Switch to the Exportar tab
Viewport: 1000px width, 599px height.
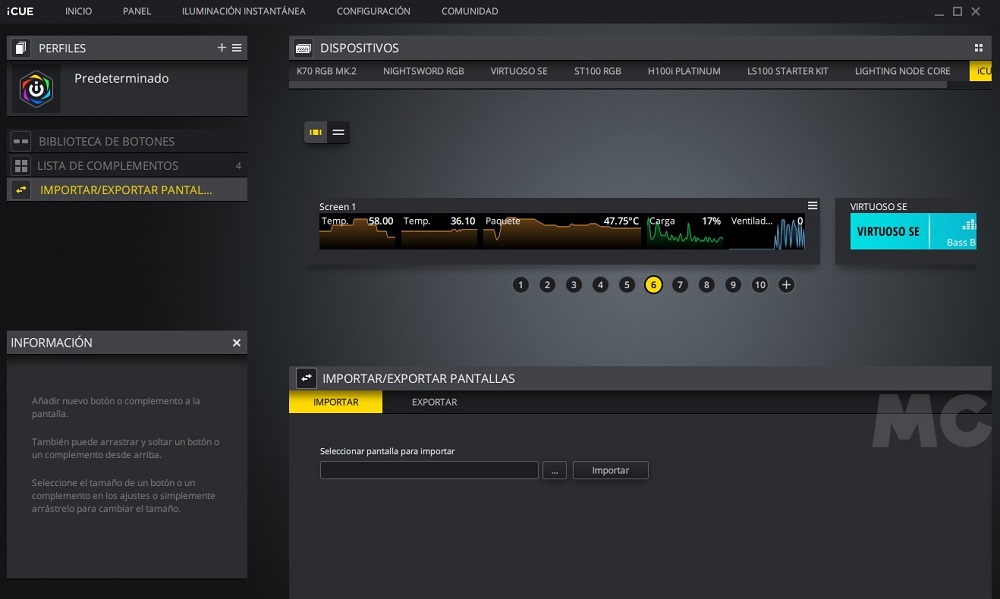pyautogui.click(x=434, y=402)
